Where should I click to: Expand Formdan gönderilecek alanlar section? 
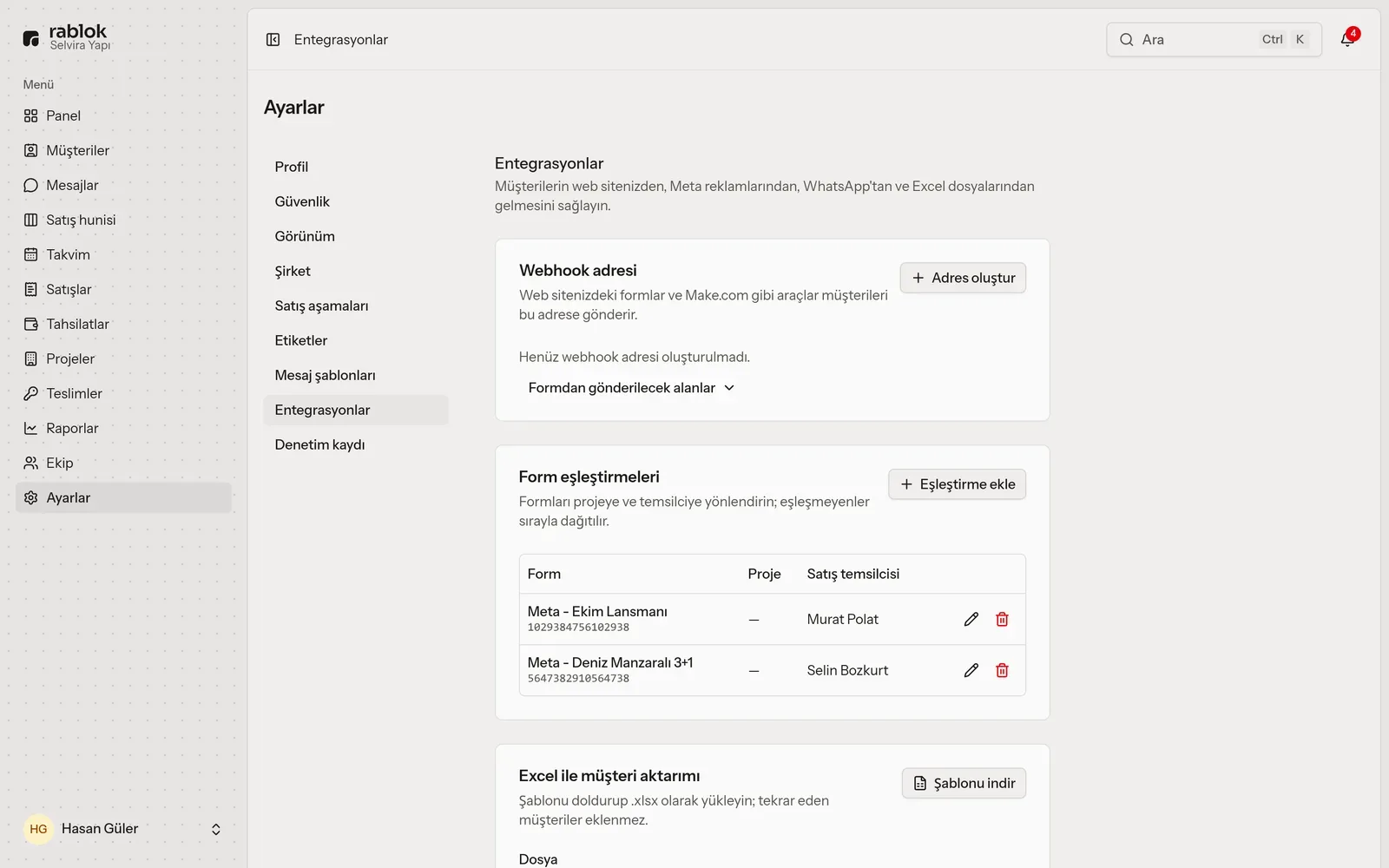click(631, 388)
